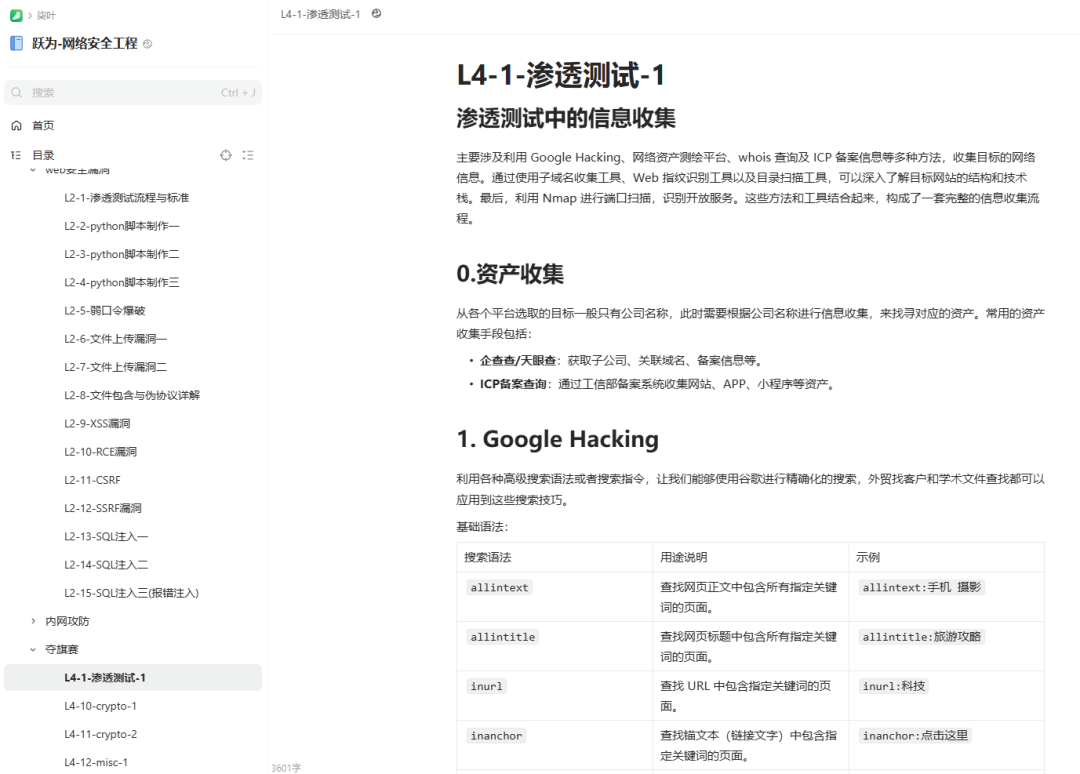Select the 夺旗赛 folder label
Screen dimensions: 1080x774
tap(62, 649)
